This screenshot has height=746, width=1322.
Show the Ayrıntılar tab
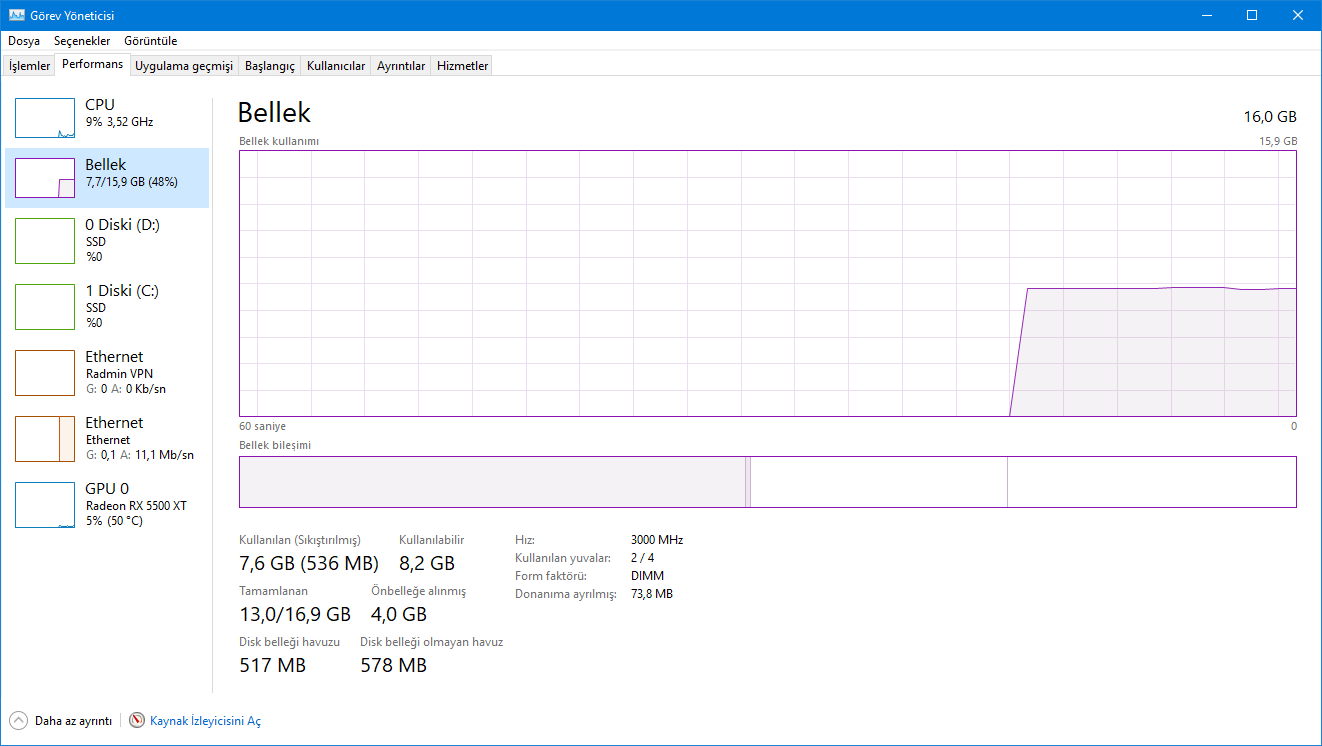pyautogui.click(x=401, y=66)
